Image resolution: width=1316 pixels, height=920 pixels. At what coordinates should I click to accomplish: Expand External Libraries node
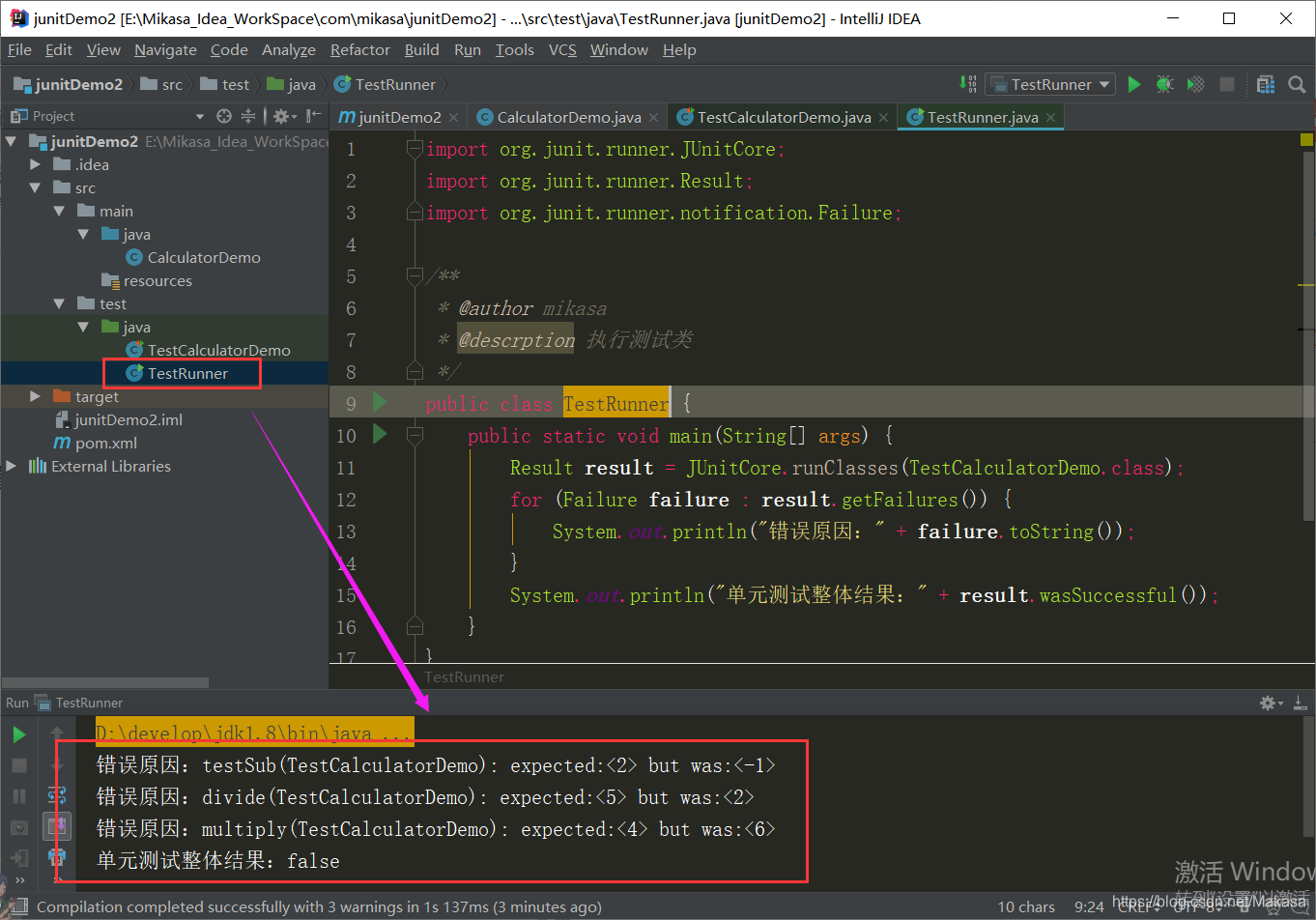pyautogui.click(x=12, y=466)
